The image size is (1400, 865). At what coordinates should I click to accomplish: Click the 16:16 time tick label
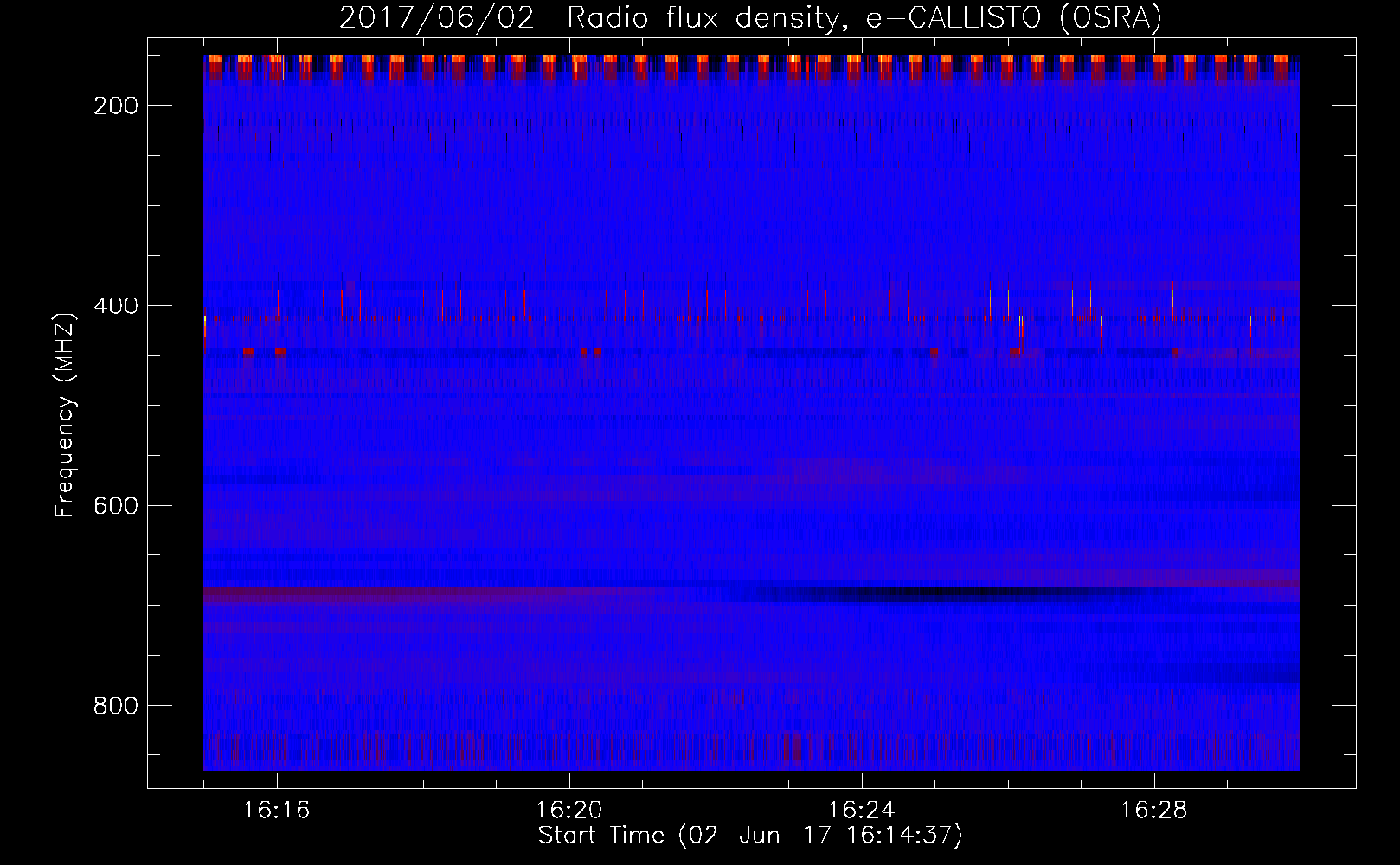coord(277,811)
